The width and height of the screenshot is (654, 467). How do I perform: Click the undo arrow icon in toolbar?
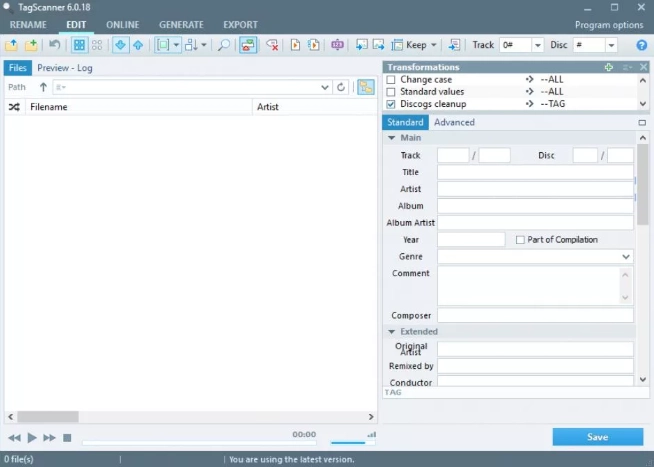coord(54,45)
